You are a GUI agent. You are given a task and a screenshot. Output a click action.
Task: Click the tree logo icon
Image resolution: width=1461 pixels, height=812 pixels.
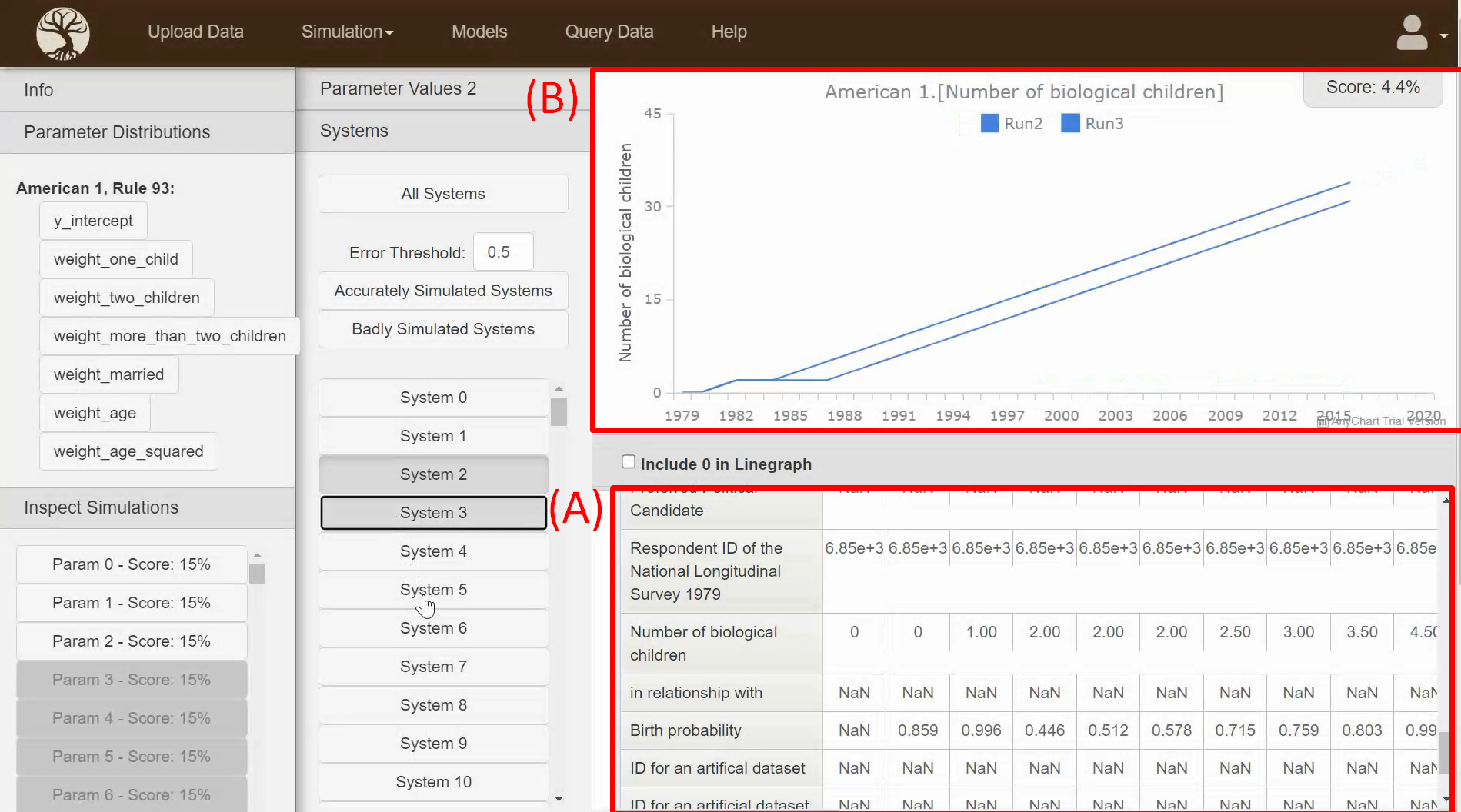click(x=62, y=33)
